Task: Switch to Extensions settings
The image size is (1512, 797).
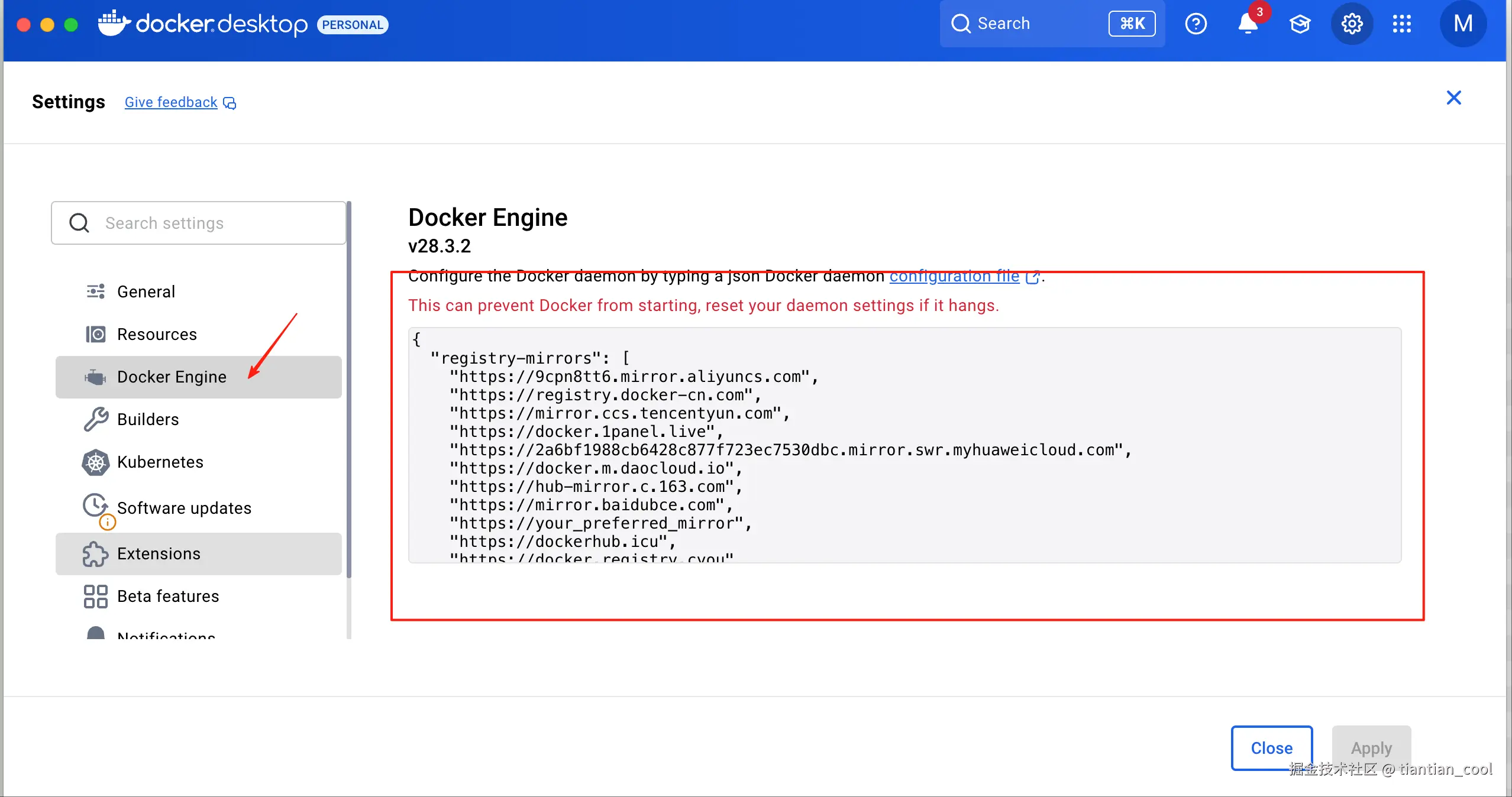Action: 159,554
